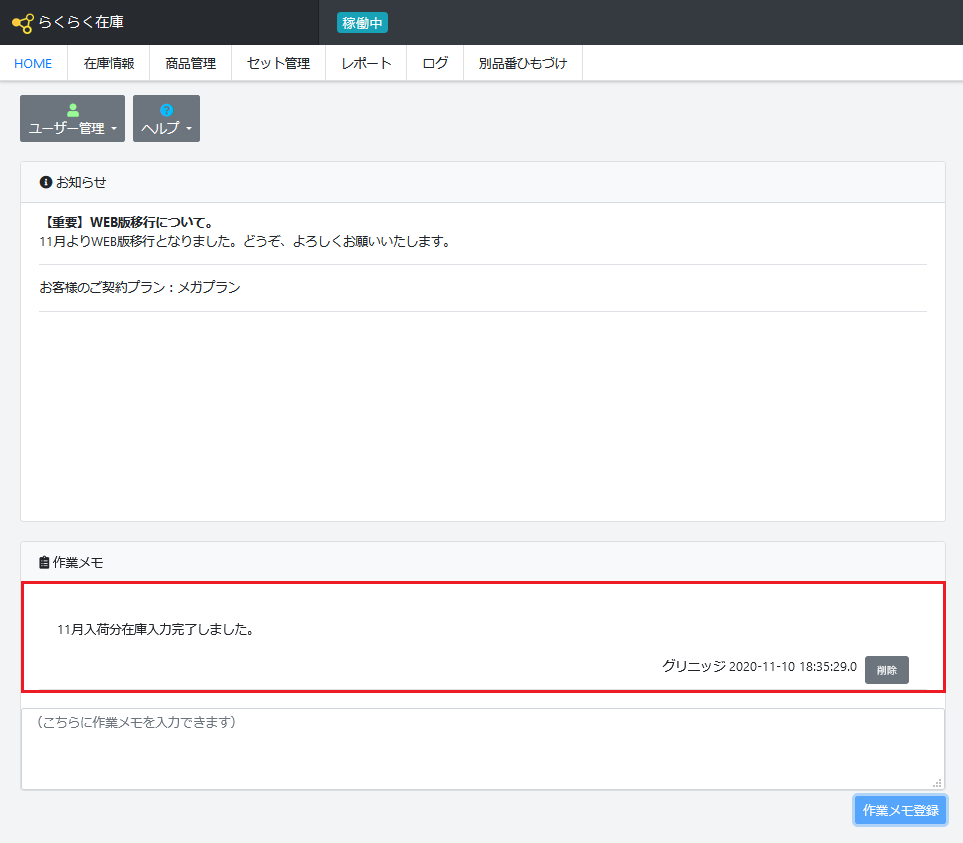Click the お知らせ info icon
Image resolution: width=963 pixels, height=843 pixels.
tap(45, 182)
